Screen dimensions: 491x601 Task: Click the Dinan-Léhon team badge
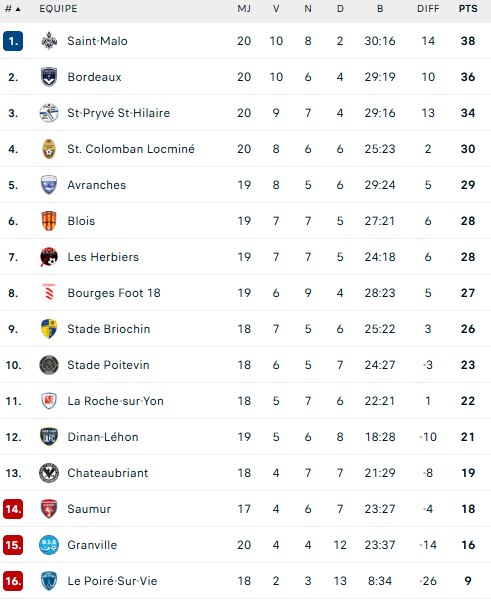[49, 437]
